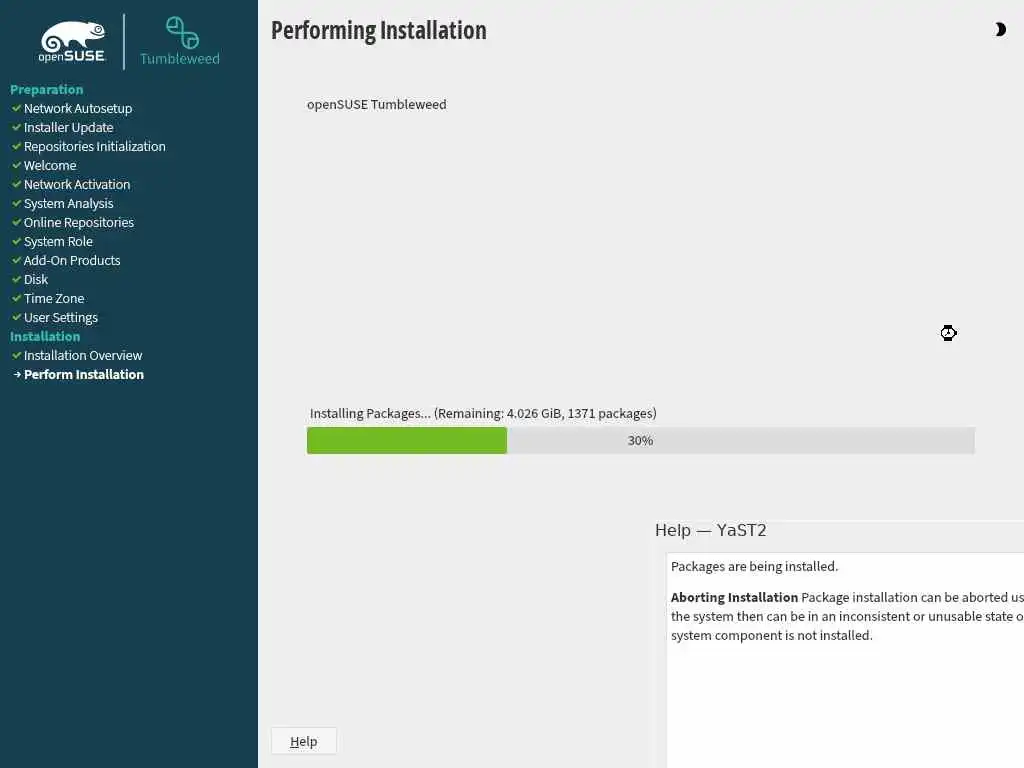
Task: Toggle dark mode with the moon icon
Action: click(1000, 29)
